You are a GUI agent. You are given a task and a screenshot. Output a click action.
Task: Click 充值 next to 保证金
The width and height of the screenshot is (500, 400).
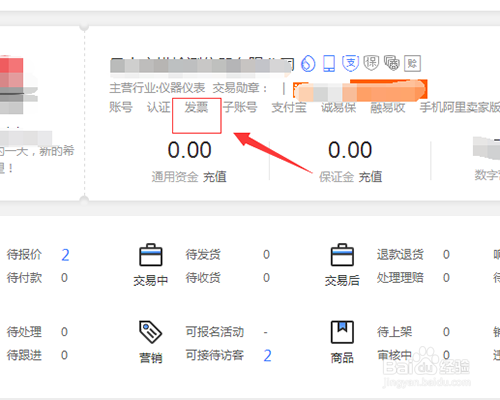tap(370, 177)
